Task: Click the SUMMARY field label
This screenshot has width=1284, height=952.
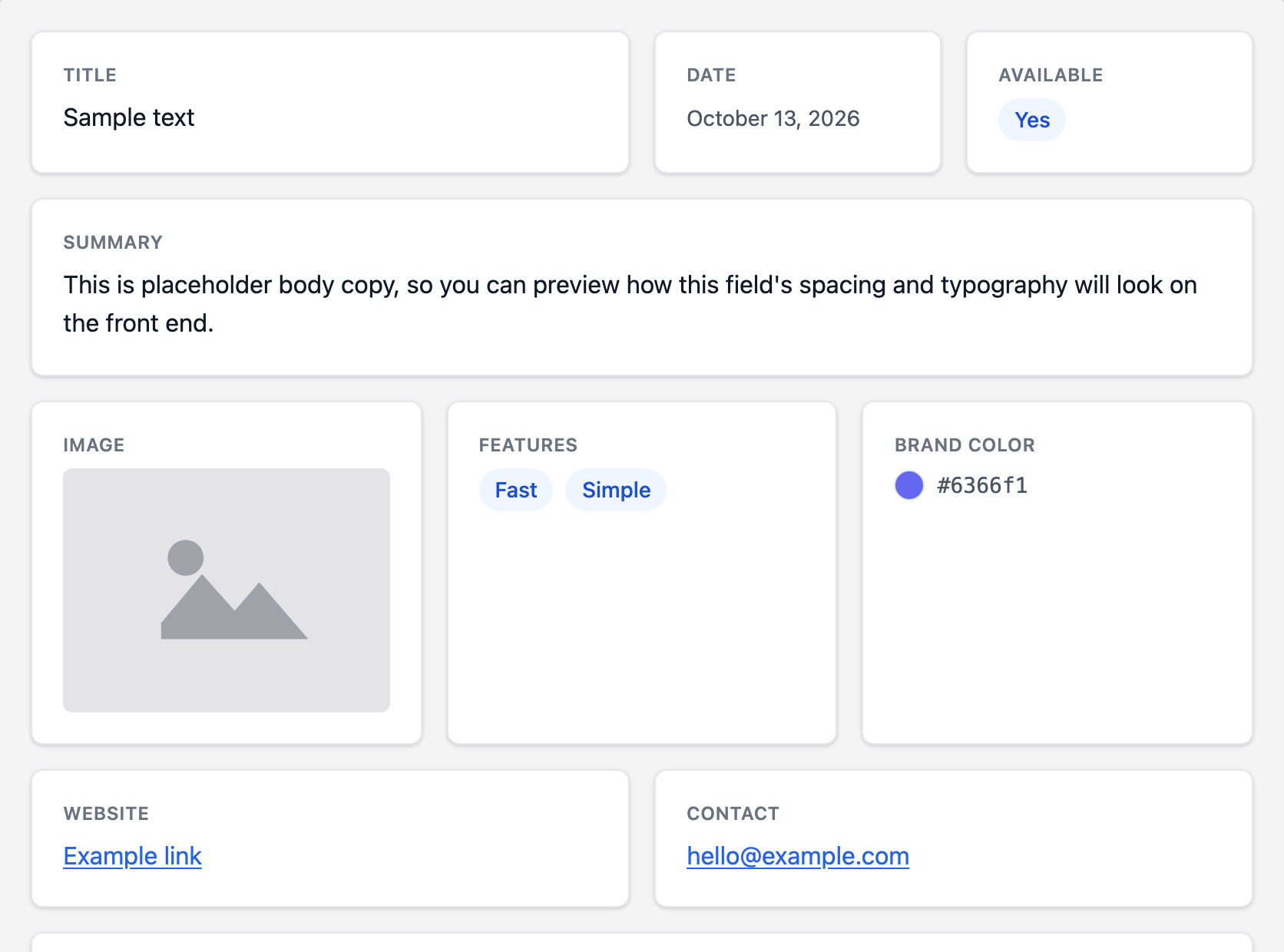Action: pyautogui.click(x=113, y=243)
